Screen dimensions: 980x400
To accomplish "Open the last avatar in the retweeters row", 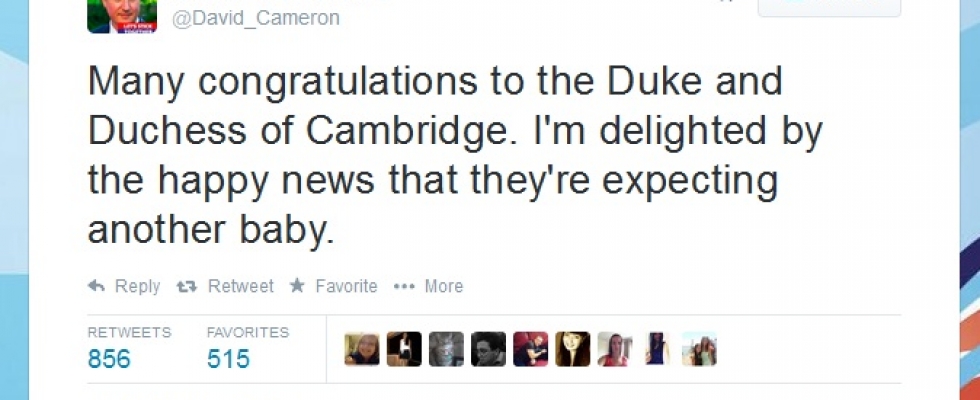I will (699, 349).
